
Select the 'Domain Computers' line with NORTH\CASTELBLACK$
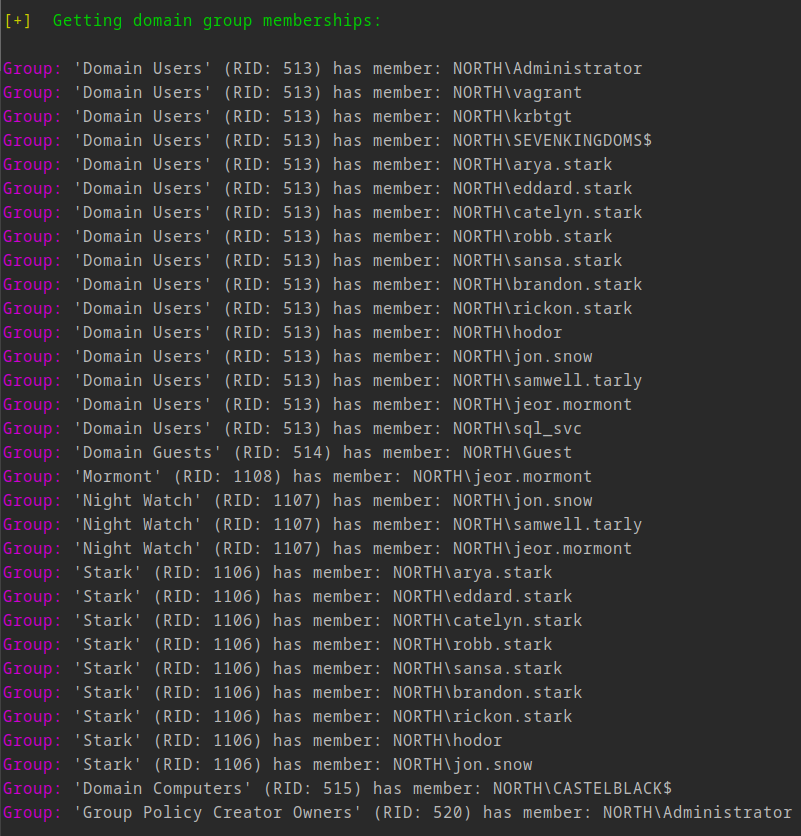coord(338,789)
